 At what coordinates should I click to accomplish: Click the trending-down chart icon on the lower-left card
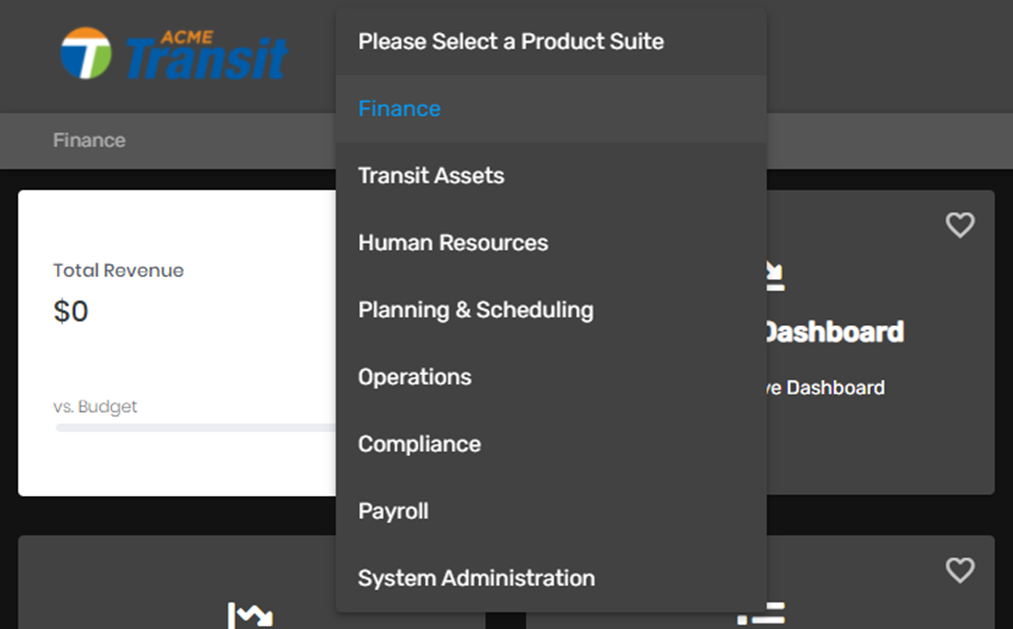click(250, 614)
